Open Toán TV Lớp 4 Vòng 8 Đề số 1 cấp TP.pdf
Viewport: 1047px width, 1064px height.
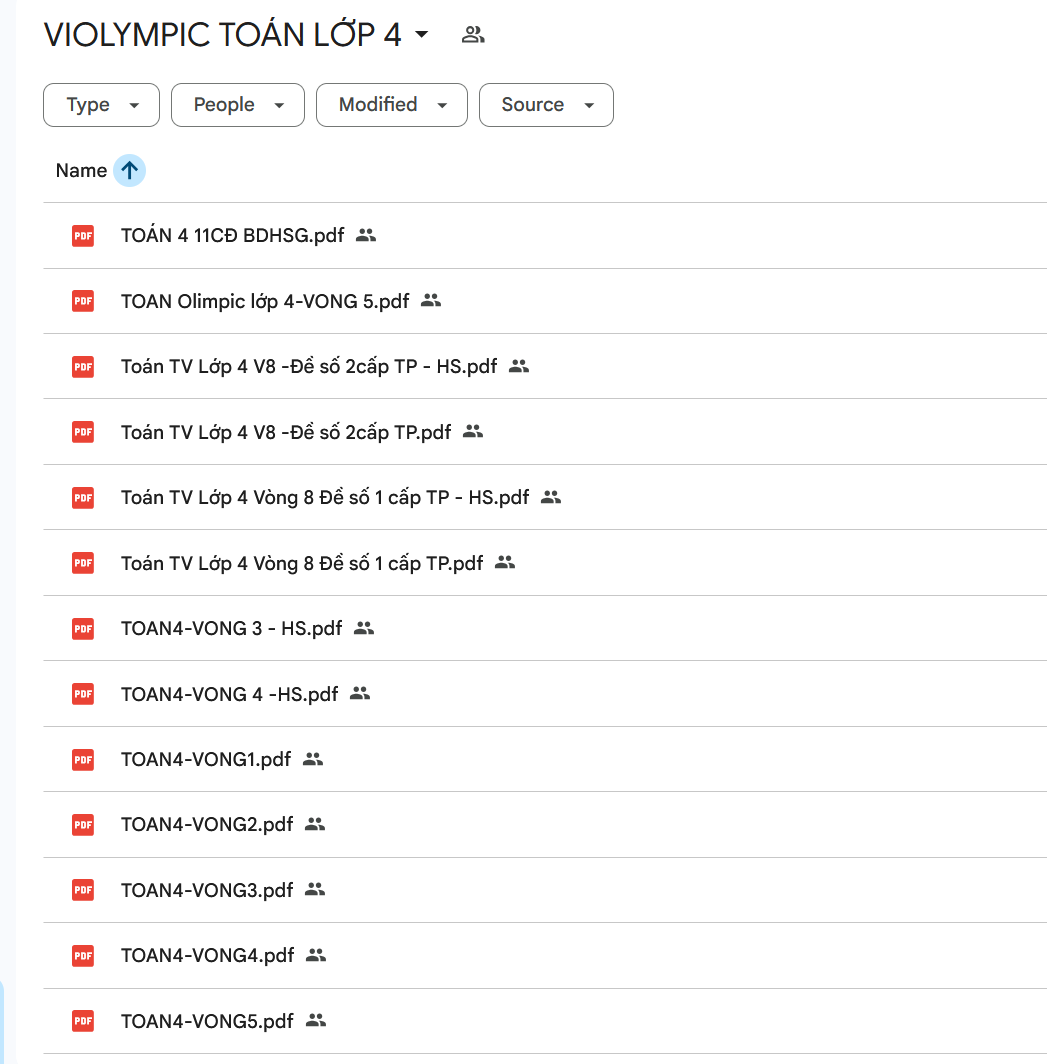click(x=302, y=563)
